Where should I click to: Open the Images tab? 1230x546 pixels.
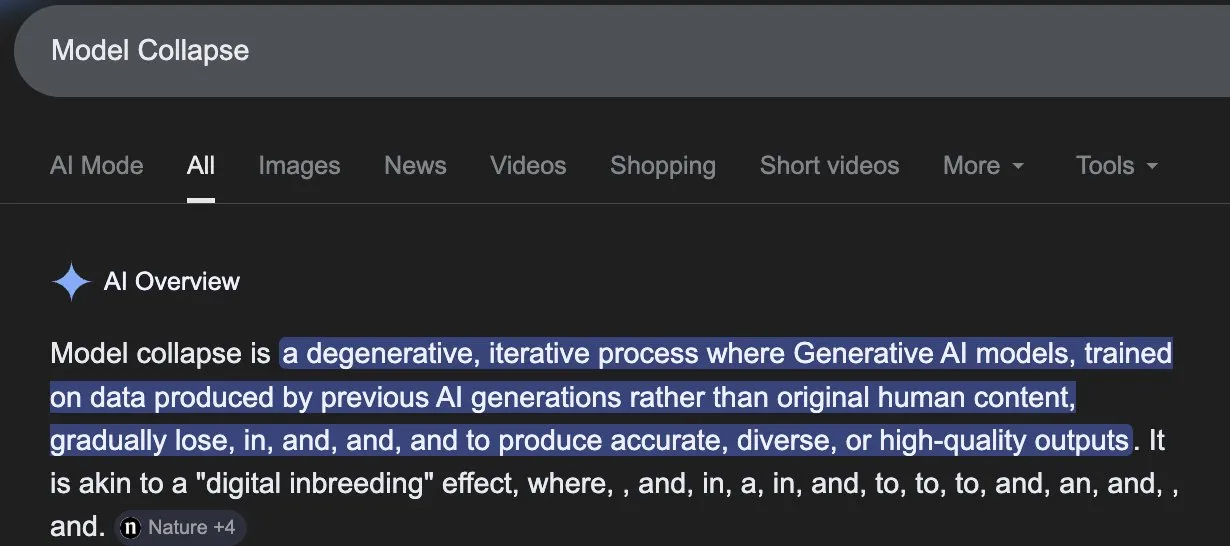[x=299, y=166]
